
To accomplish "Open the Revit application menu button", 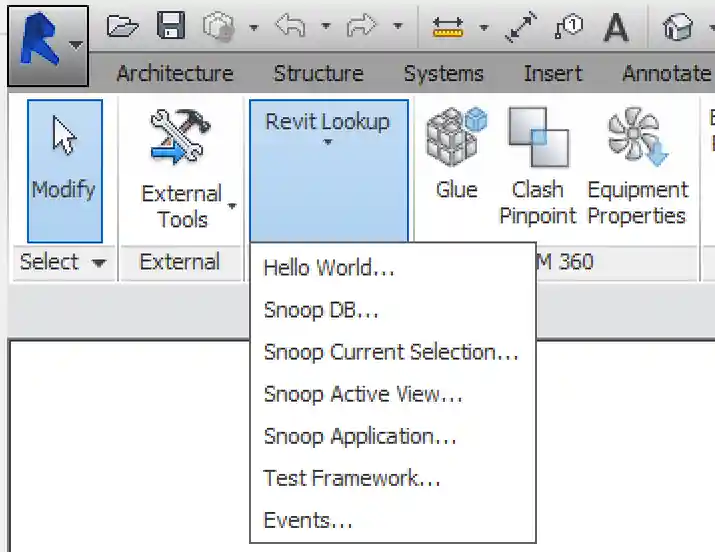I will click(x=47, y=45).
